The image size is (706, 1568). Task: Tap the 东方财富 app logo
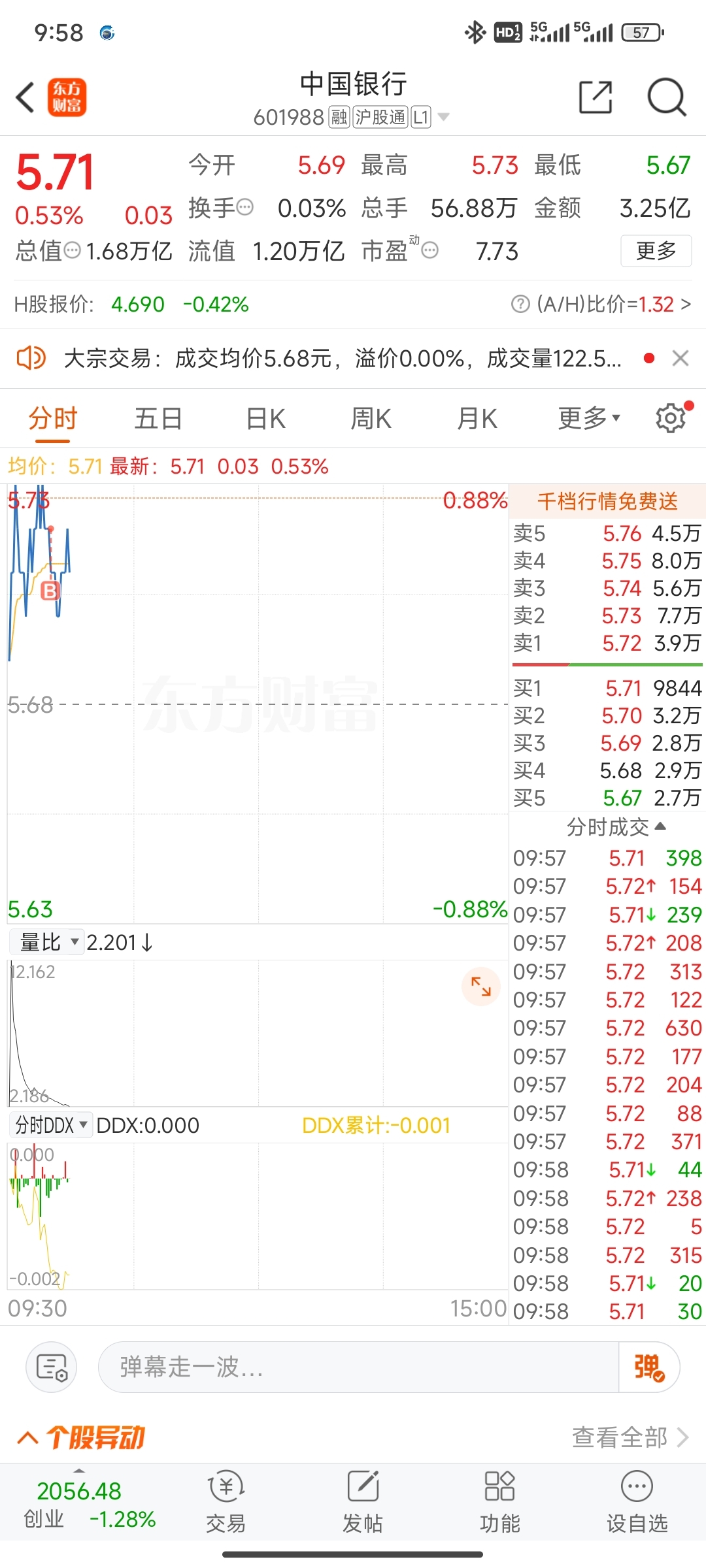[67, 98]
